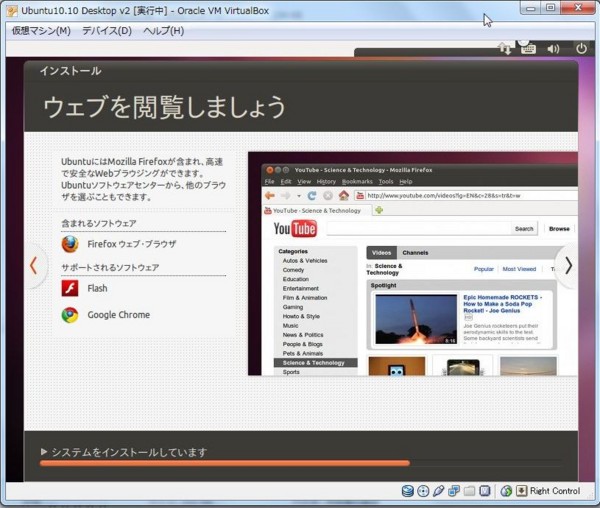Click the mouse integration globe icon
The image size is (600, 508).
506,491
